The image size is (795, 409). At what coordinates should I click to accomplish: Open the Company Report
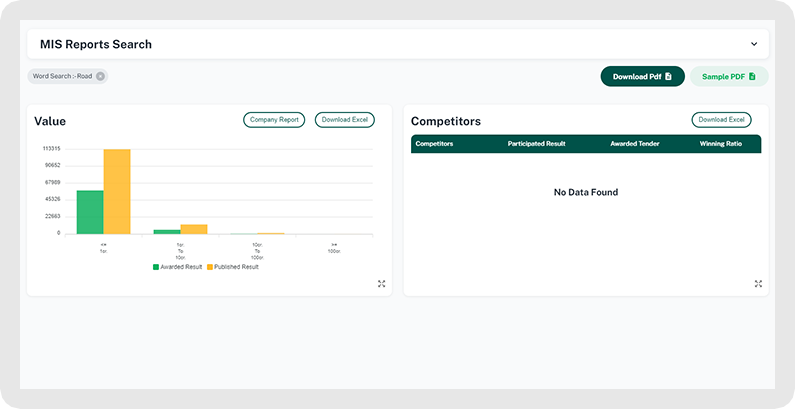[274, 120]
